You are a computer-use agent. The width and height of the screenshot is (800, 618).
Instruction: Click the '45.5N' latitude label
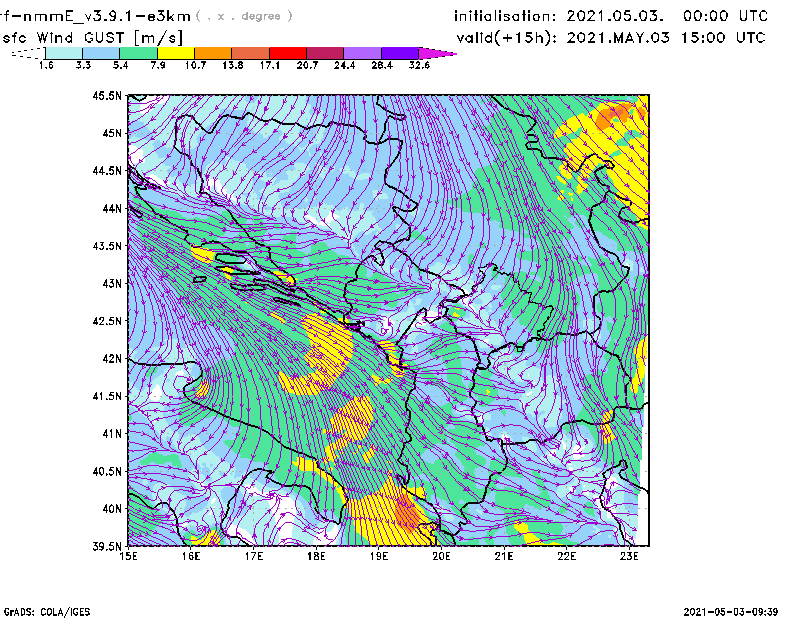pos(107,95)
